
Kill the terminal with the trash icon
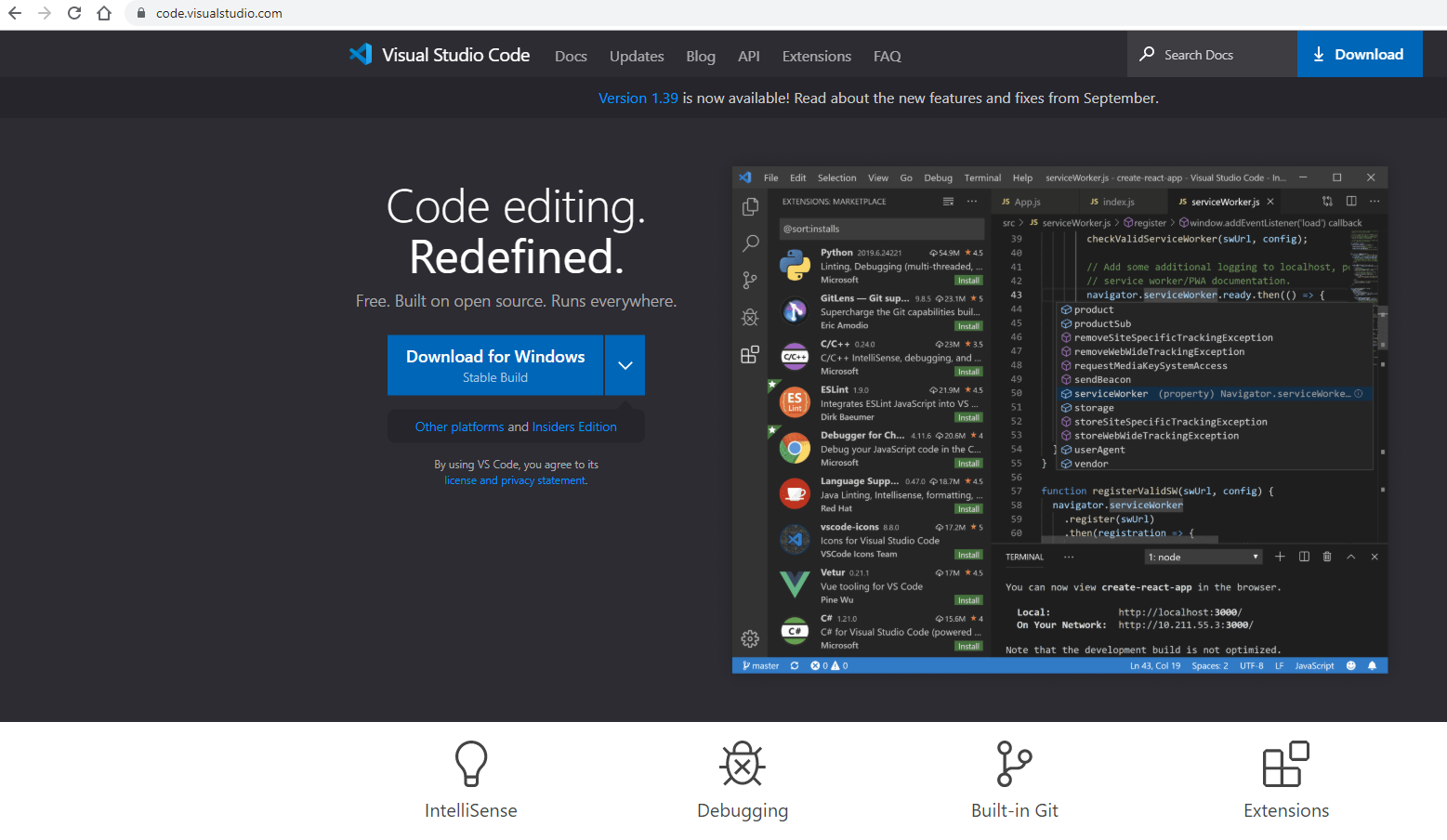tap(1327, 557)
